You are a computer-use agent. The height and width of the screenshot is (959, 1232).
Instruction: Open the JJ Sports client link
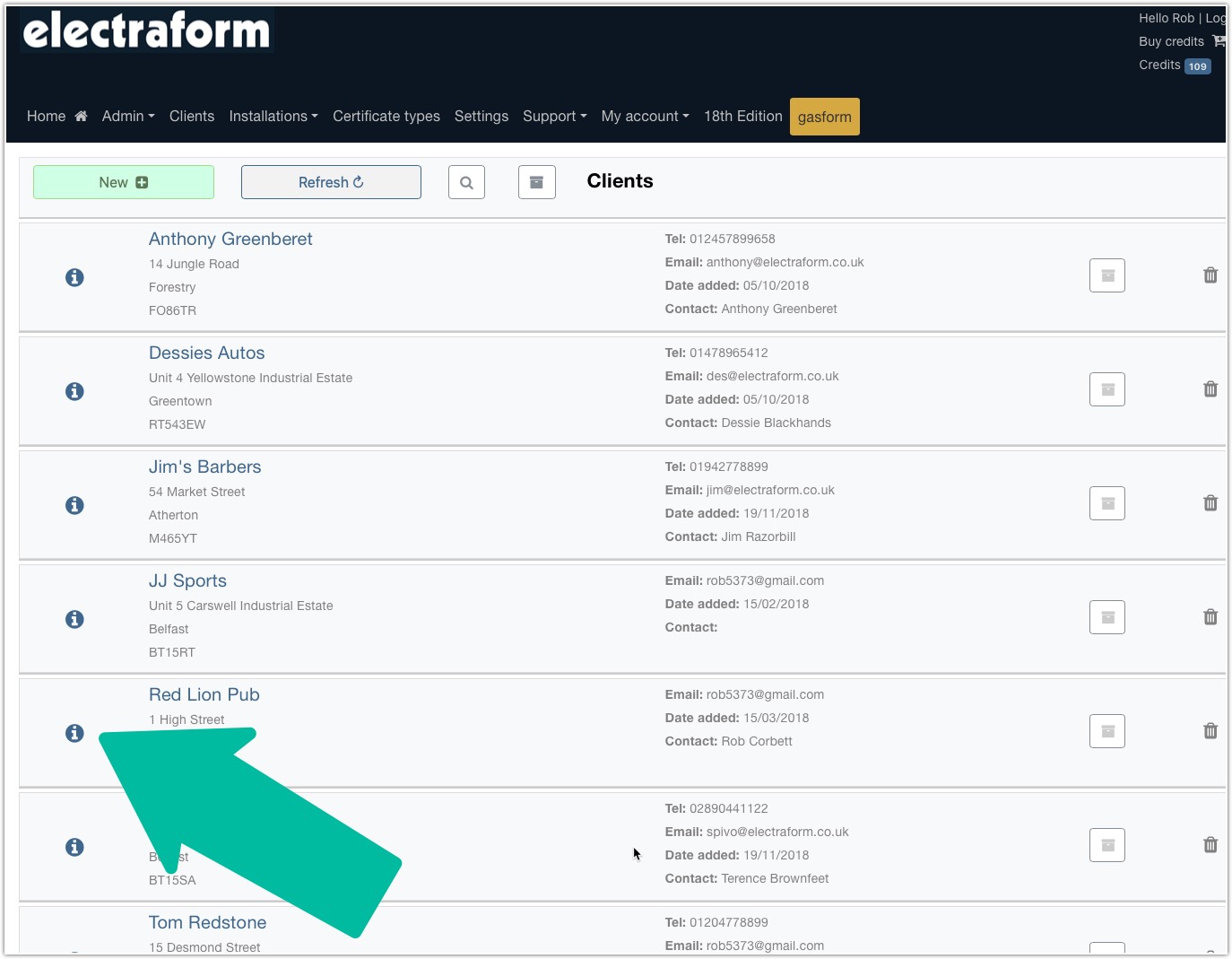[187, 580]
